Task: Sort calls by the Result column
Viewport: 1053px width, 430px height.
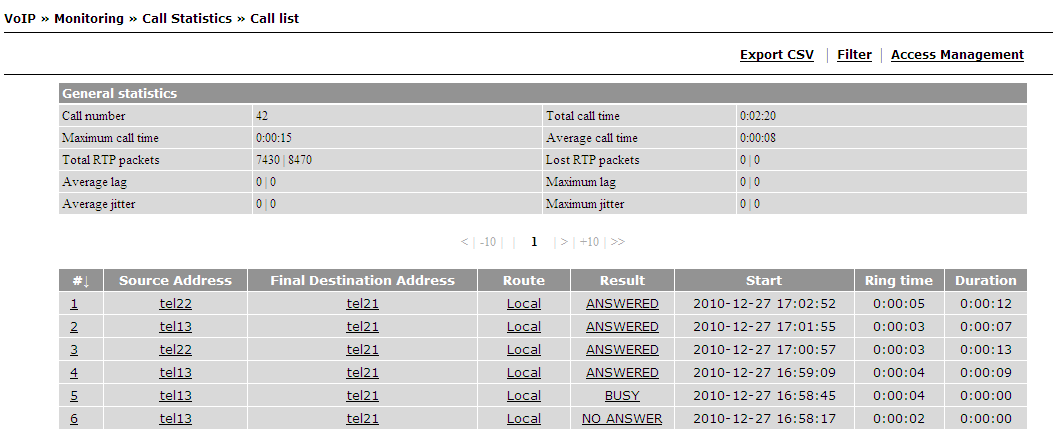Action: pos(623,281)
